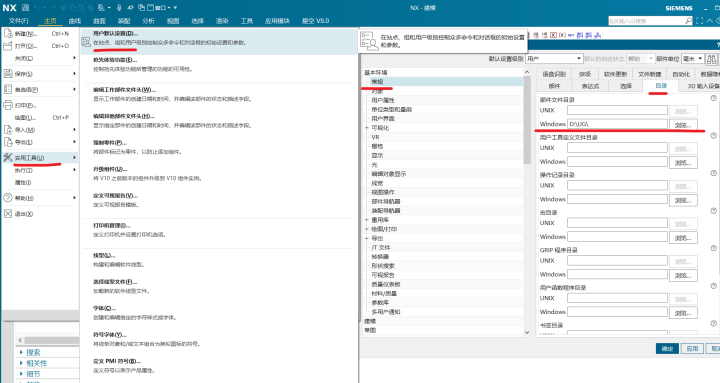Viewport: 720px width, 383px height.
Task: Click the 确定 button
Action: coord(667,349)
